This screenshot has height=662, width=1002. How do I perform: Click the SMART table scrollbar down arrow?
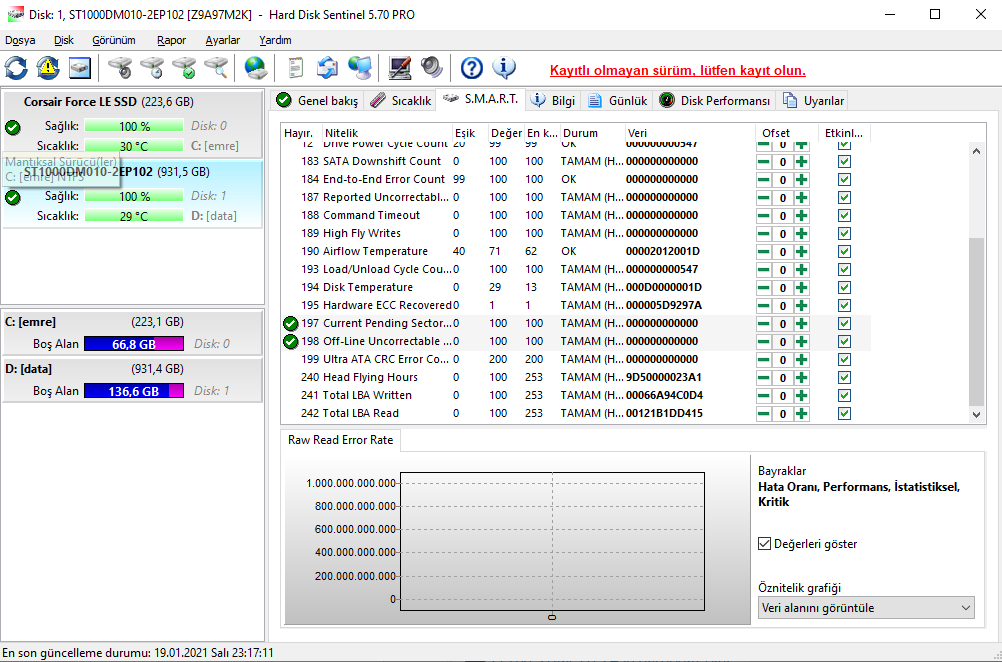point(976,415)
